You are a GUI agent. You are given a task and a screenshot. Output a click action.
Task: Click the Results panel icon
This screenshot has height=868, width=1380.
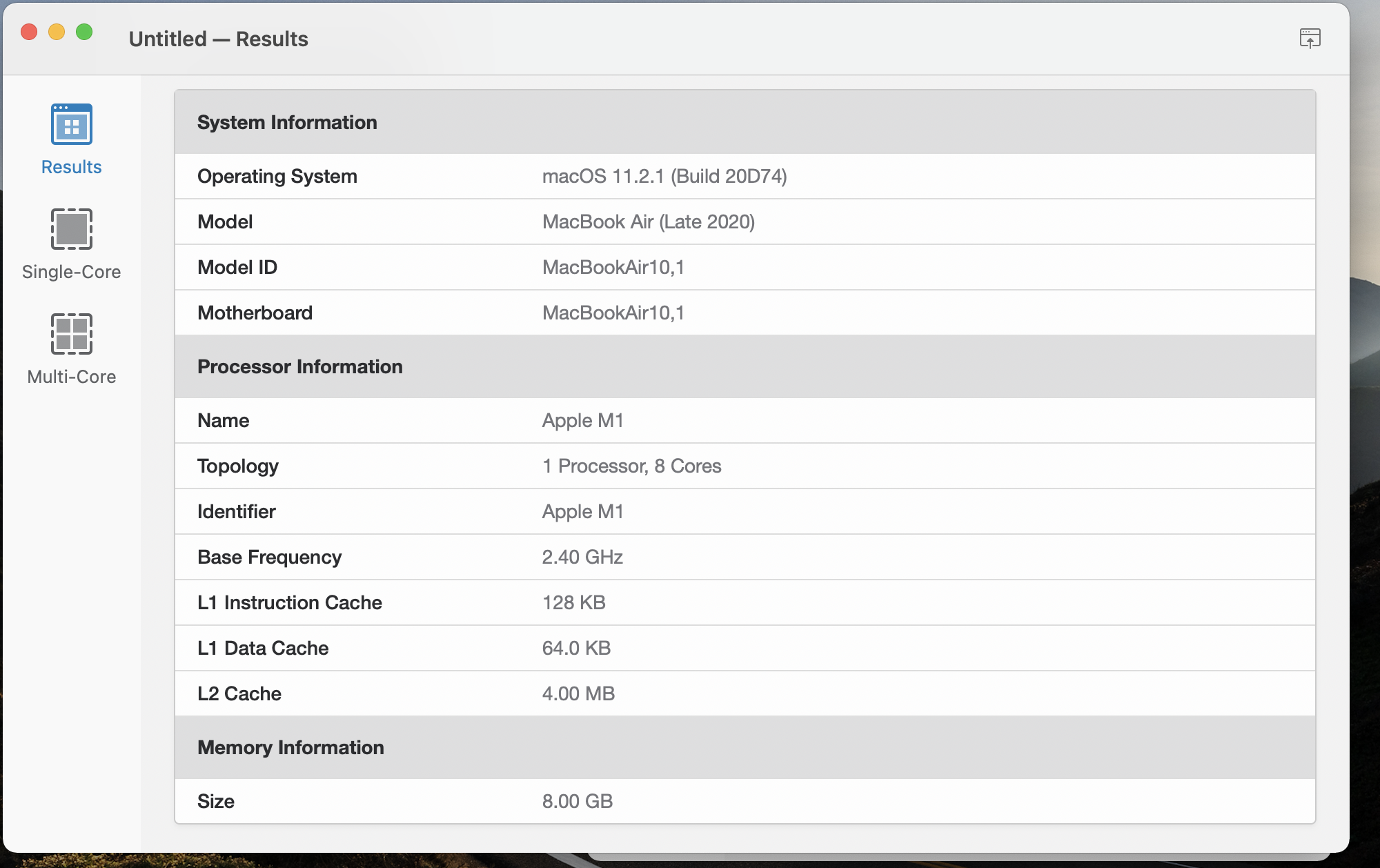tap(71, 124)
